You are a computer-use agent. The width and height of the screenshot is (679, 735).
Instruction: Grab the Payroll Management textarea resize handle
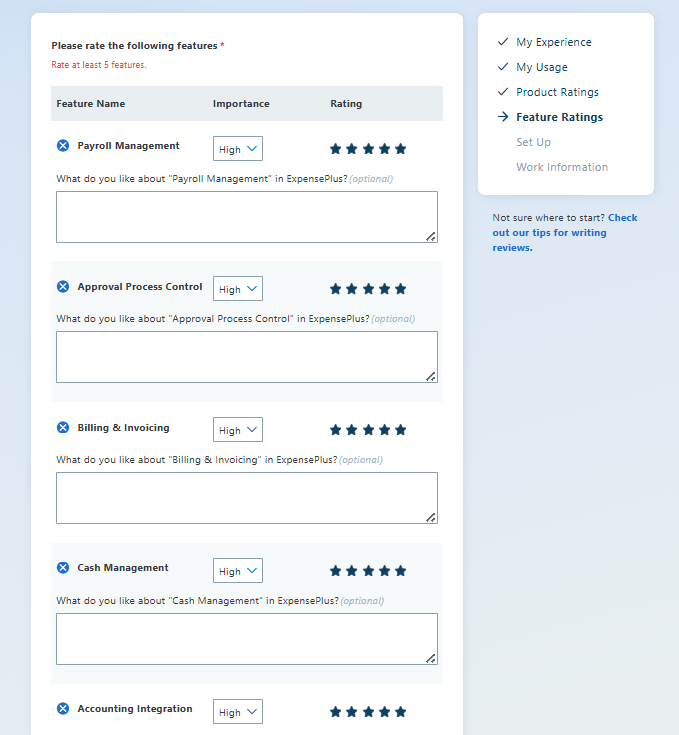point(431,237)
